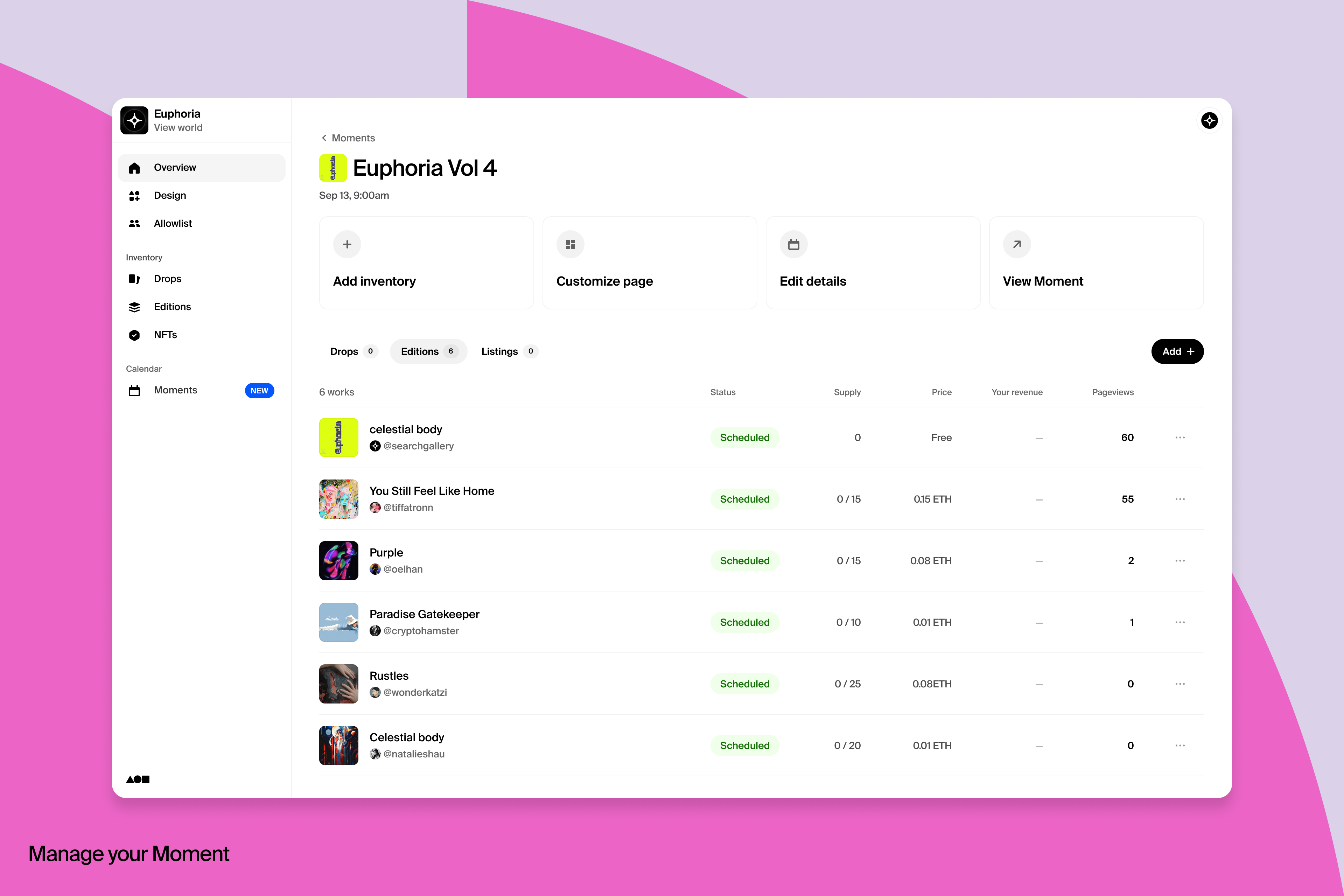
Task: Click the Customize page card
Action: [649, 263]
